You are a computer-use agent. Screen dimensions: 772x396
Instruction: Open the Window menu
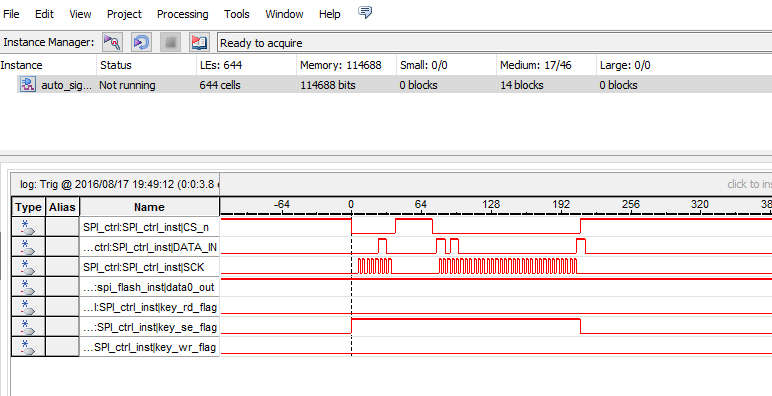(285, 14)
